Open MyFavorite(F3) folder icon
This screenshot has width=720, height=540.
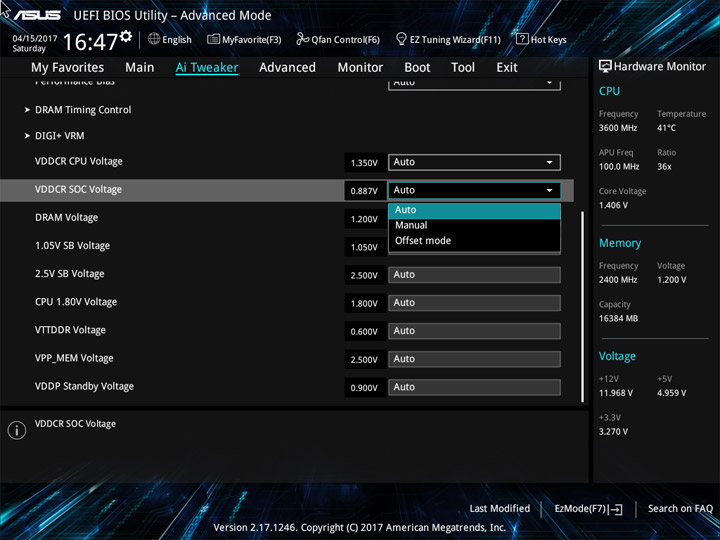213,39
